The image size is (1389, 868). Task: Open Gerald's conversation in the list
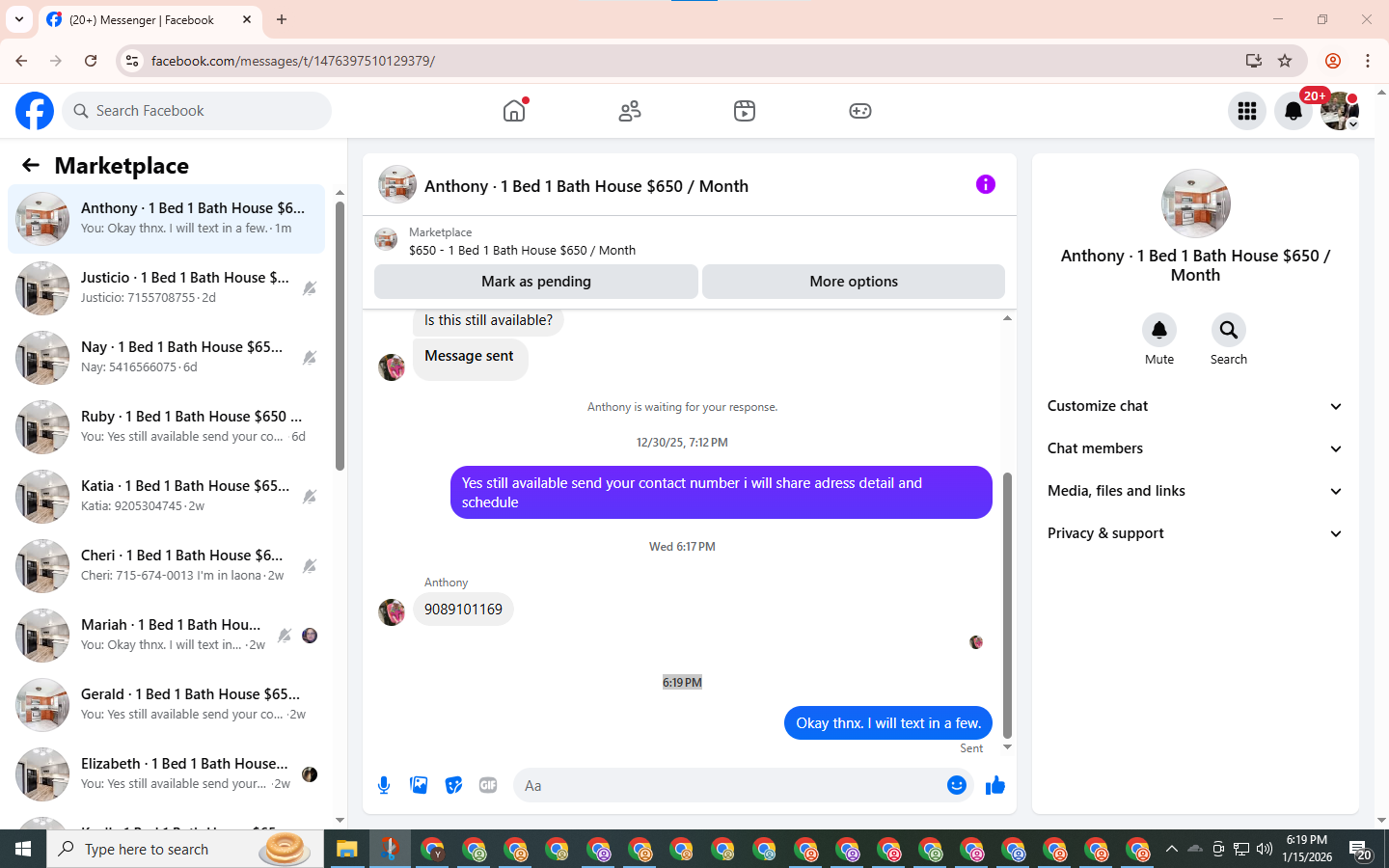(166, 705)
